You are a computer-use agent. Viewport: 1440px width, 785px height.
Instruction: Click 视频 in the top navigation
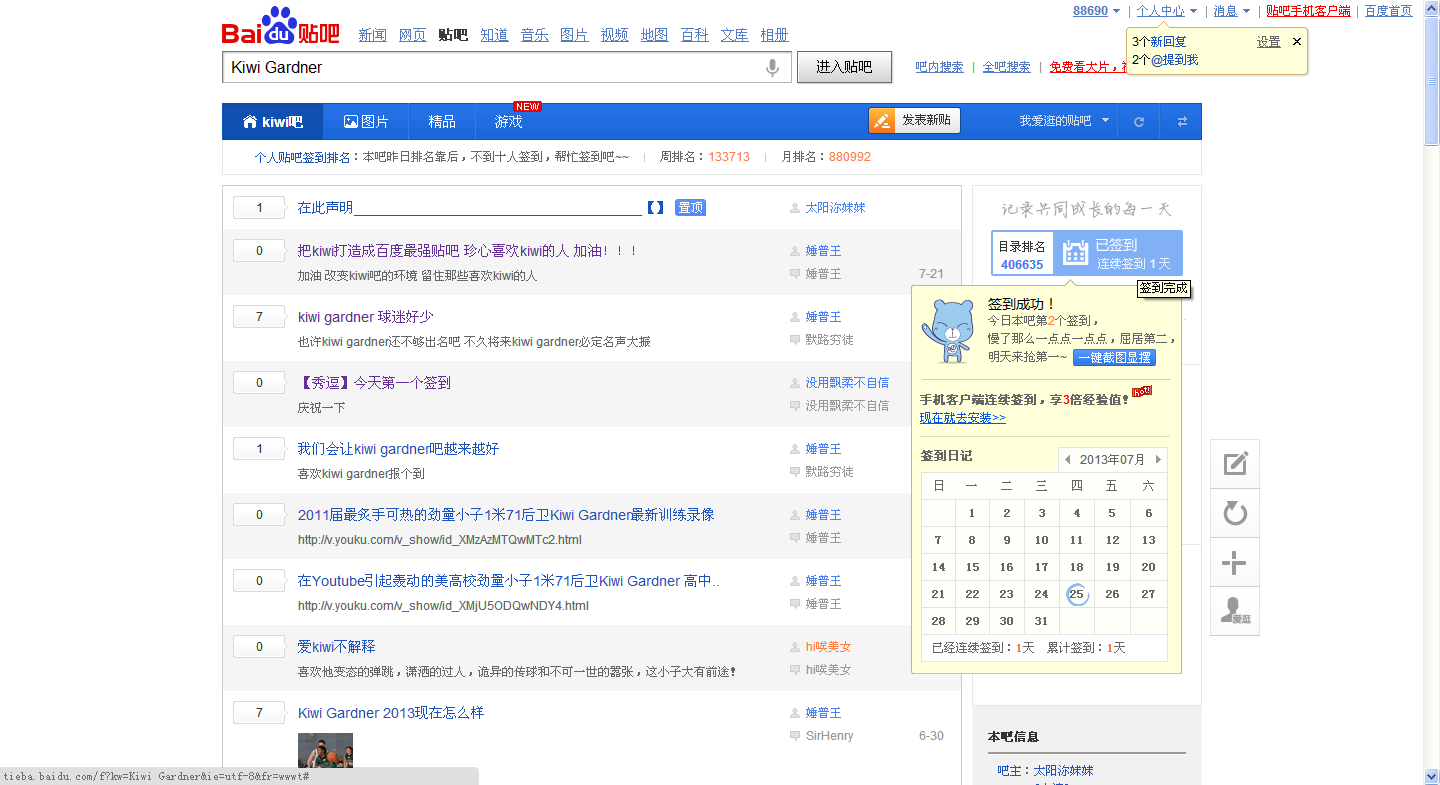point(615,35)
